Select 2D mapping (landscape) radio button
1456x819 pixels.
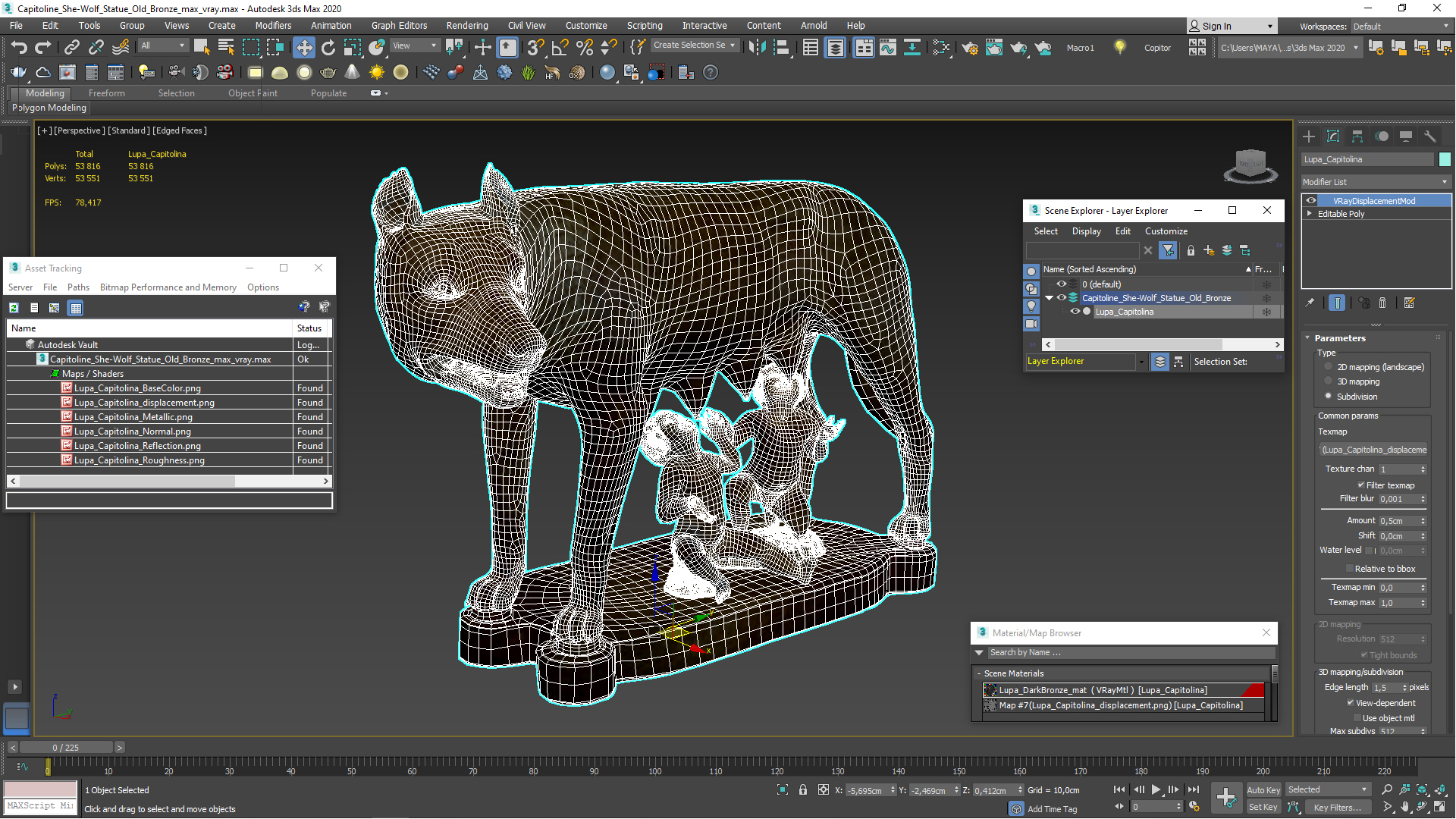(1329, 367)
